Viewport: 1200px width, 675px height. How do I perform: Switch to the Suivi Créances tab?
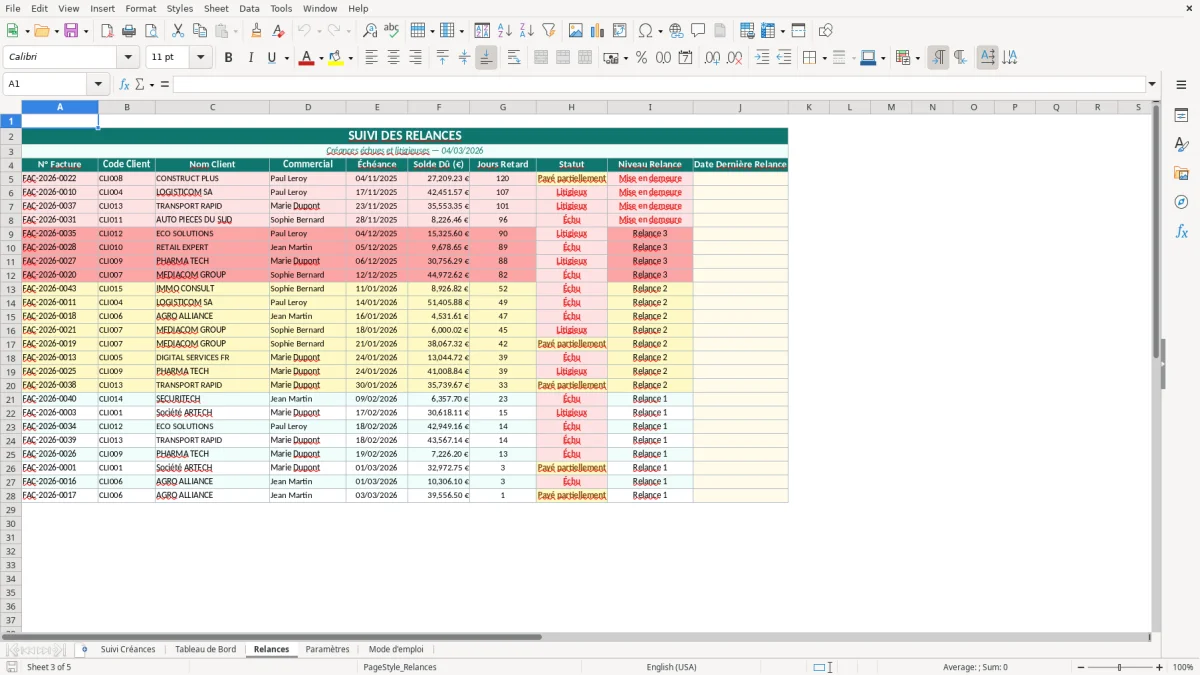point(128,650)
